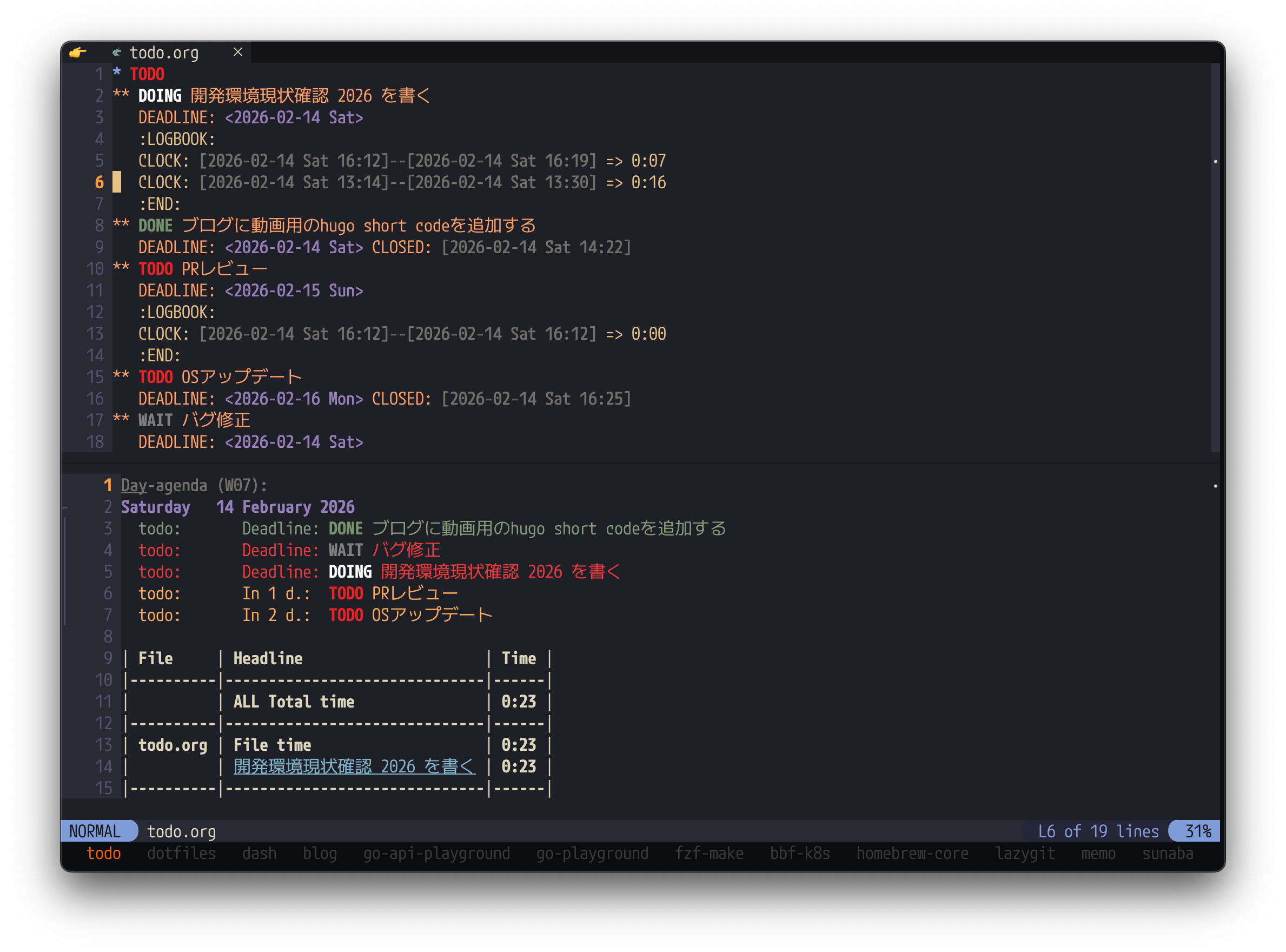1286x952 pixels.
Task: Click the org file icon beside todo.org
Action: 116,52
